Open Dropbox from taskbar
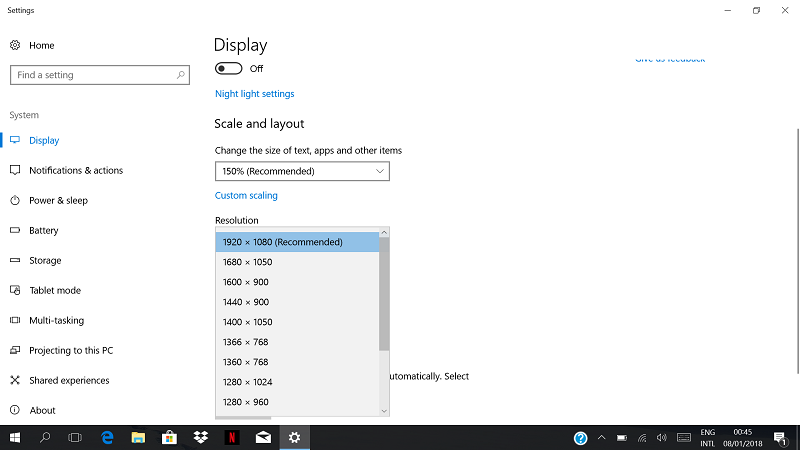The image size is (800, 450). pos(201,437)
